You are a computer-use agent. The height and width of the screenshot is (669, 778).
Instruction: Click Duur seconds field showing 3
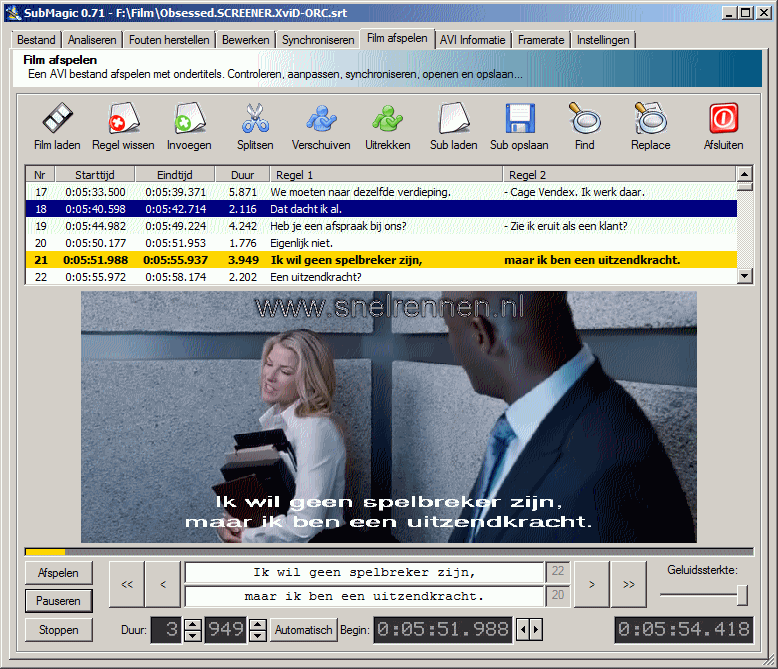(166, 630)
